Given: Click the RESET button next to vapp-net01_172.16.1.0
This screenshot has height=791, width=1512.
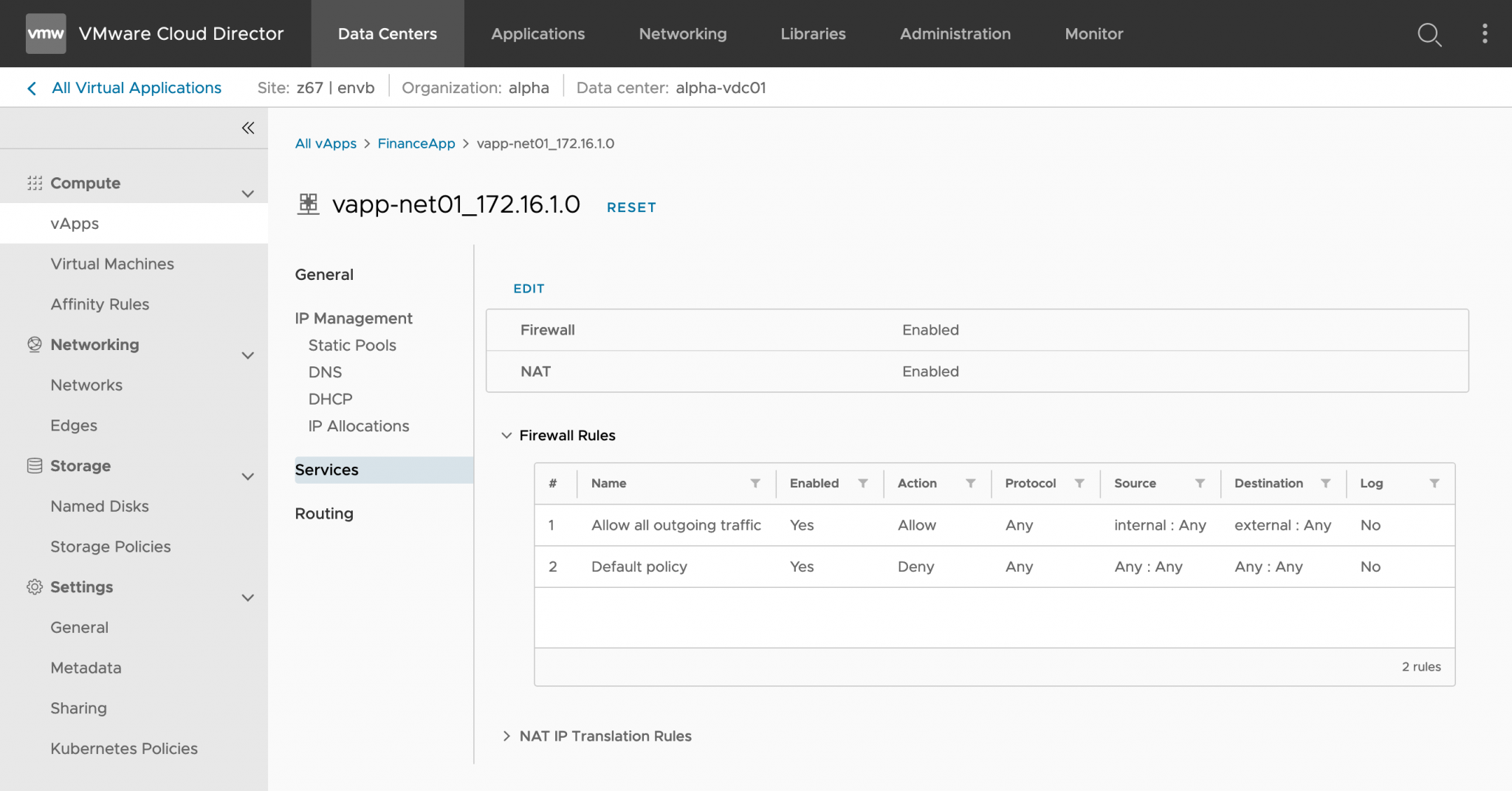Looking at the screenshot, I should point(631,207).
